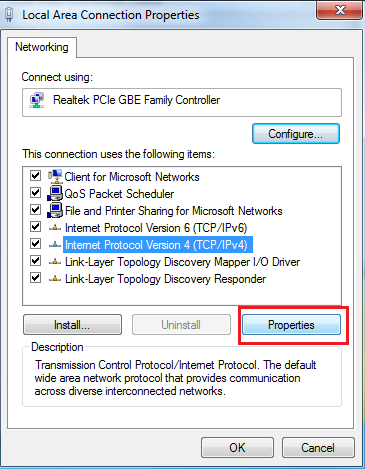
Task: Click the File and Printer Sharing icon
Action: [x=55, y=210]
